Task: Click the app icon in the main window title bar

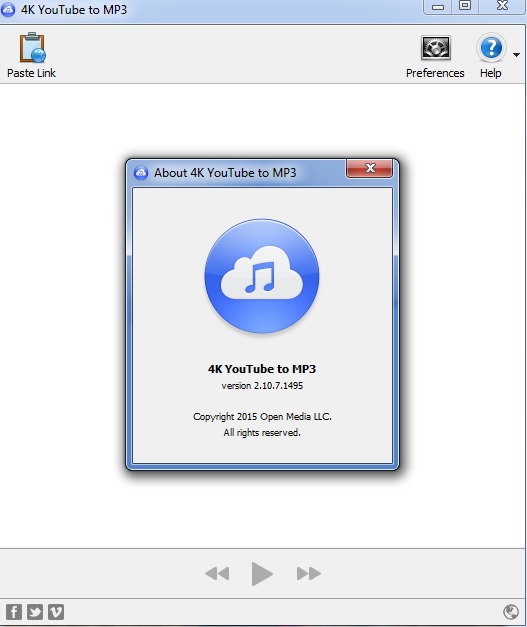Action: coord(8,10)
